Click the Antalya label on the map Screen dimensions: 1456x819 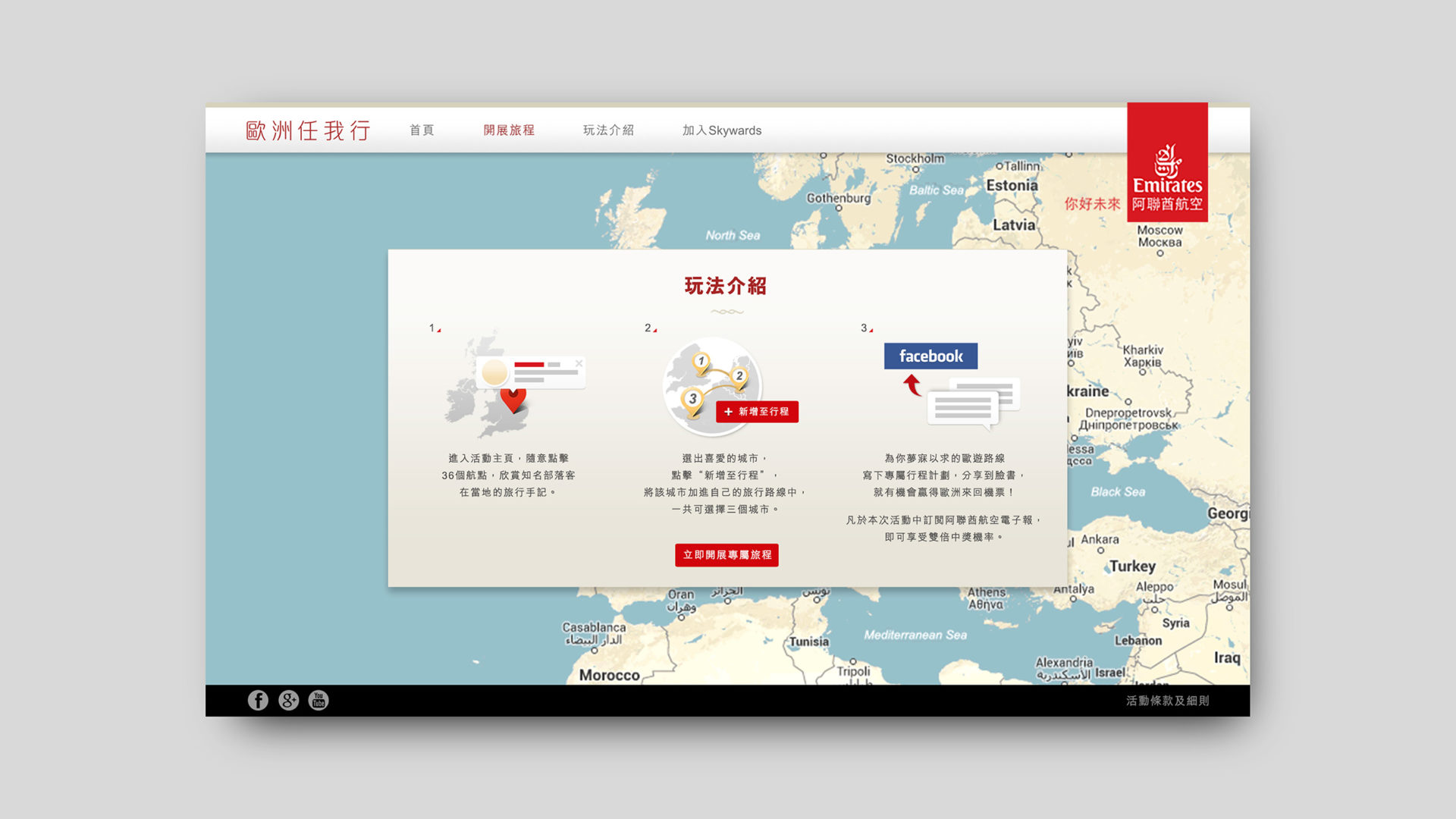point(1074,589)
